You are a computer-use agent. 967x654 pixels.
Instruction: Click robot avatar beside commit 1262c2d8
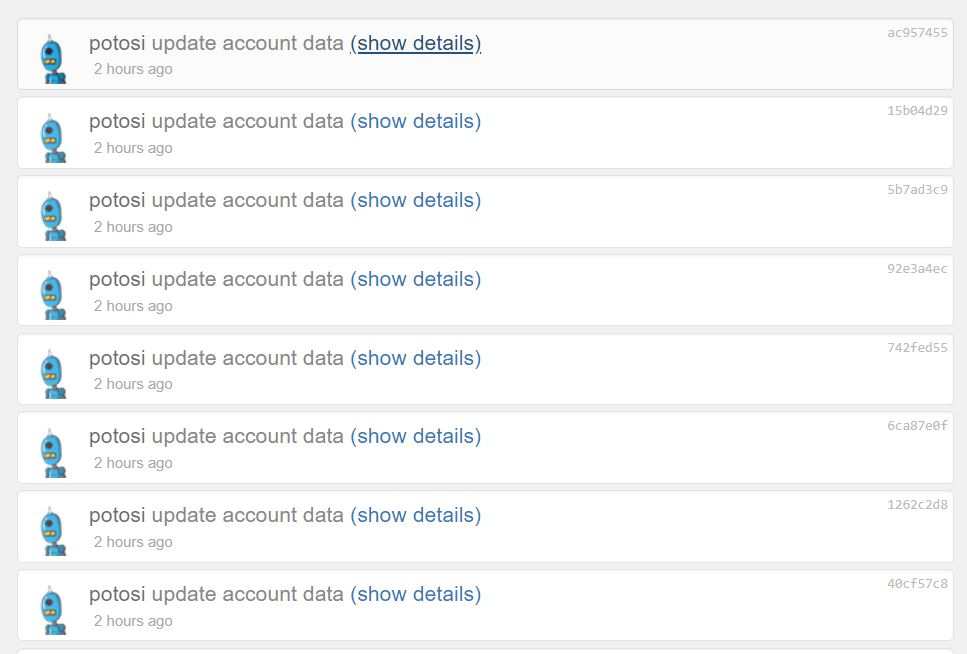(x=54, y=532)
